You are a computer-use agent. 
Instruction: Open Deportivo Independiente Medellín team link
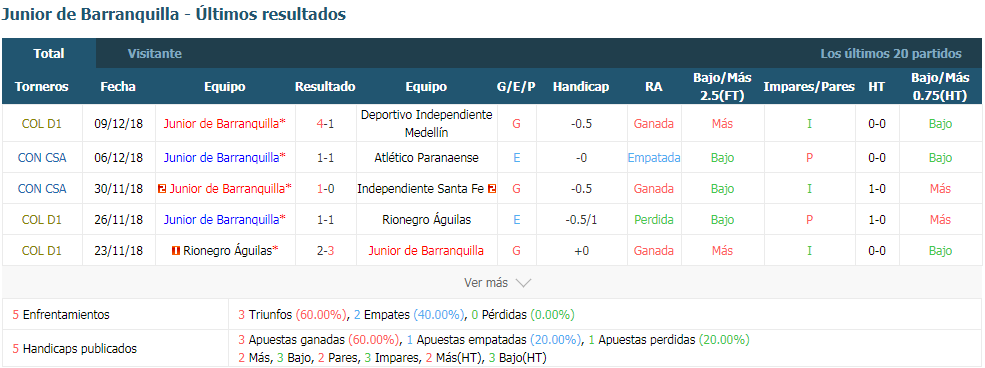point(426,124)
